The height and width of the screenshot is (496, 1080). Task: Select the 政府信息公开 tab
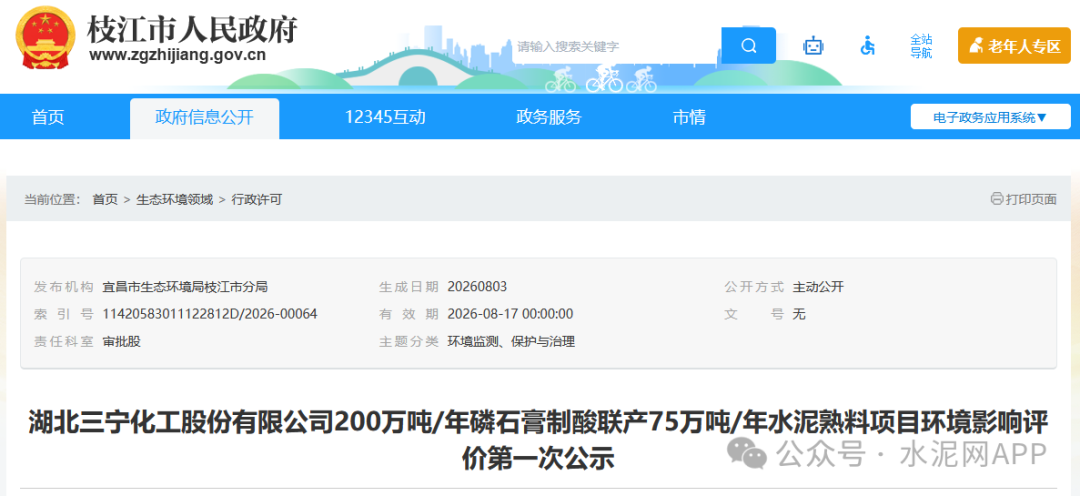(x=205, y=118)
